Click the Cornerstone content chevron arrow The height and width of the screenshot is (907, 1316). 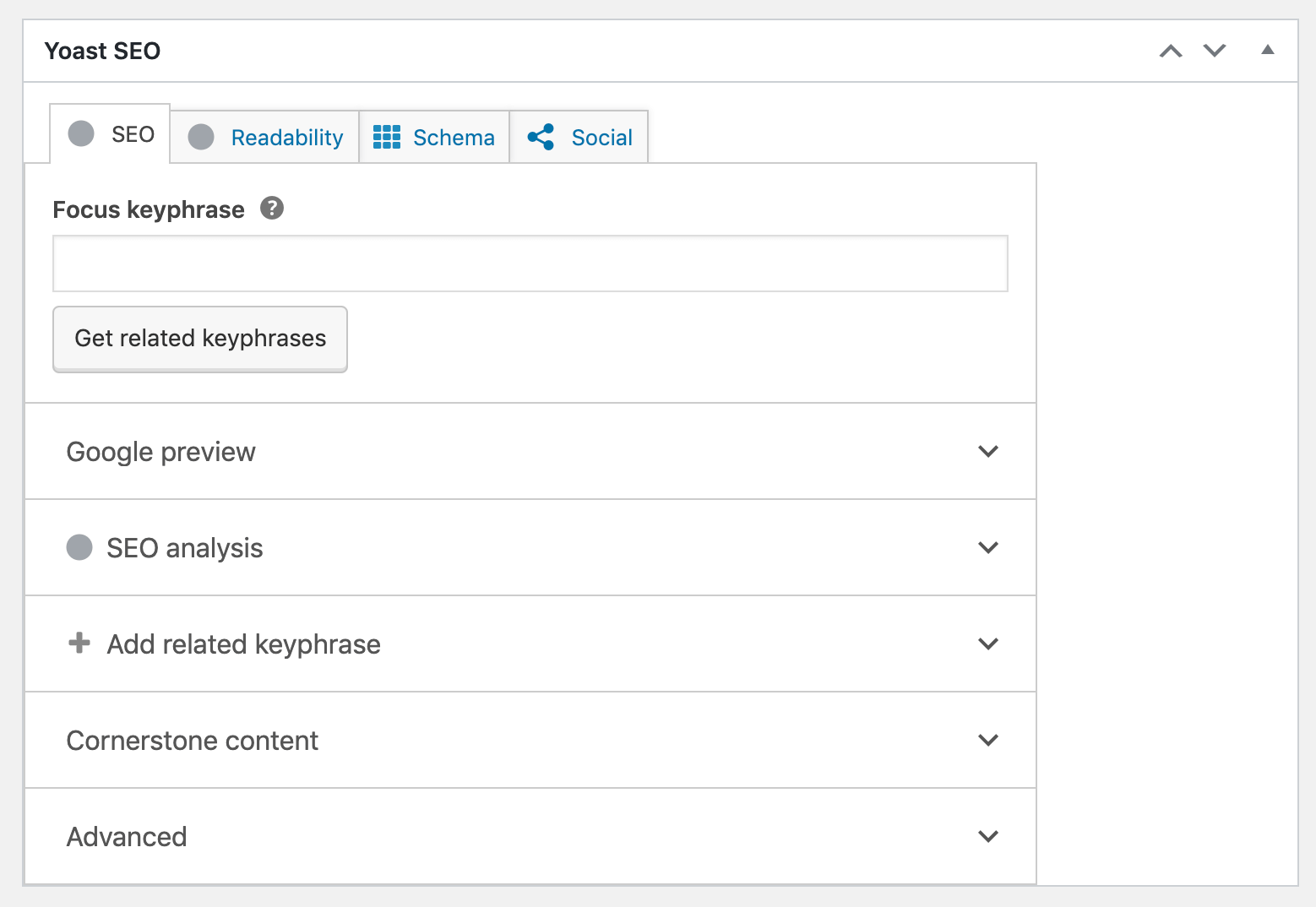tap(988, 741)
